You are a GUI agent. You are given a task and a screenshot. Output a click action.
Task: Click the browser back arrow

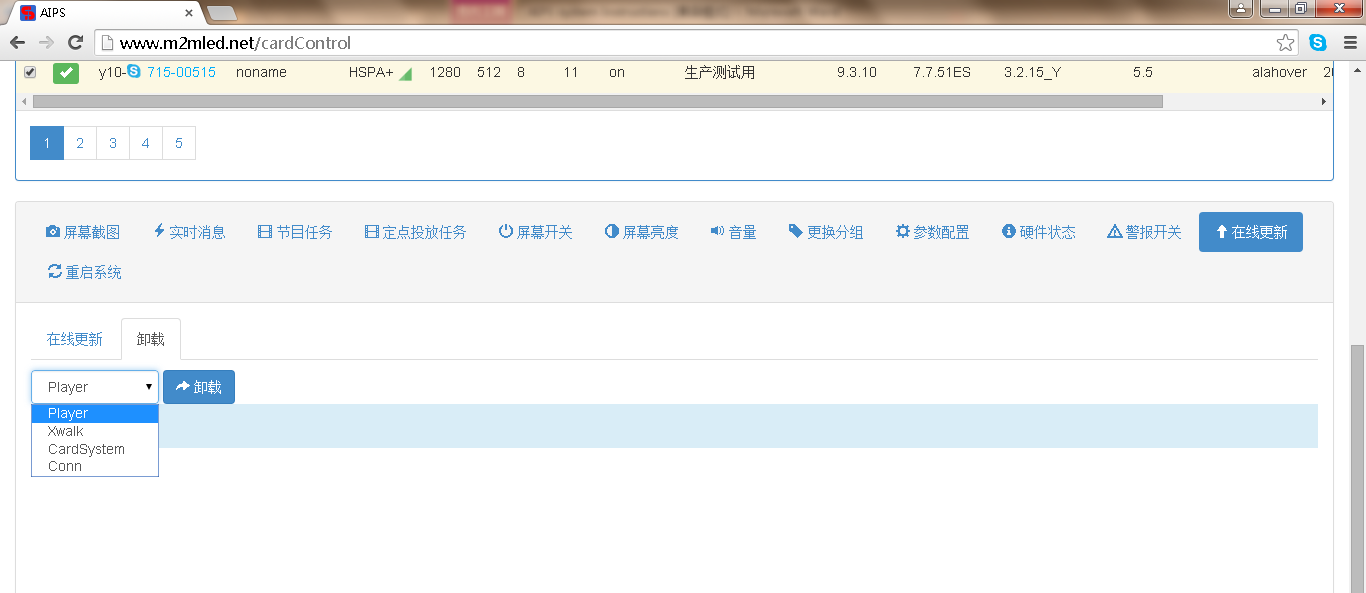pos(17,43)
